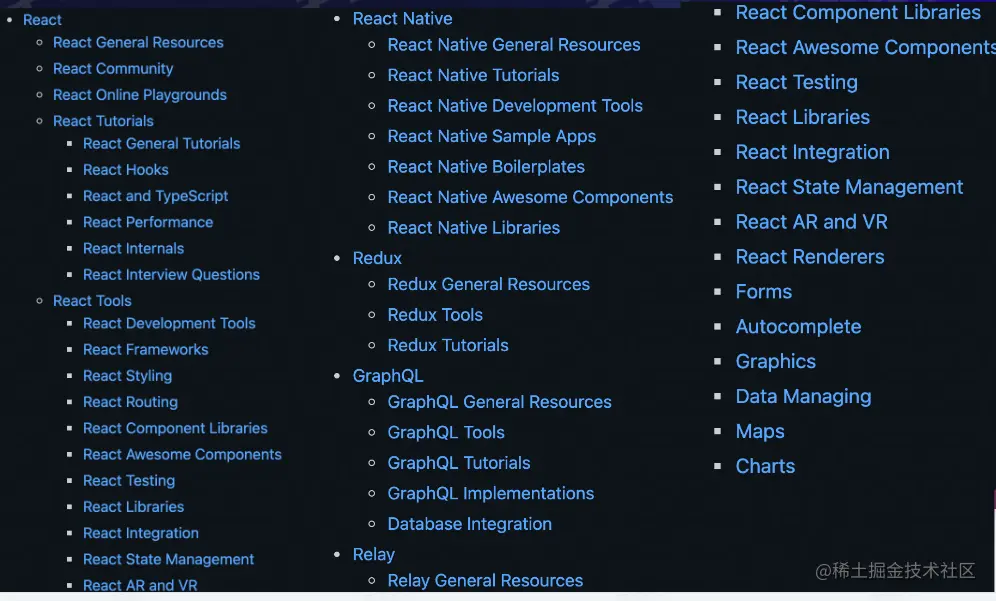The image size is (996, 601).
Task: Click the "React Tools" heading link
Action: 92,300
